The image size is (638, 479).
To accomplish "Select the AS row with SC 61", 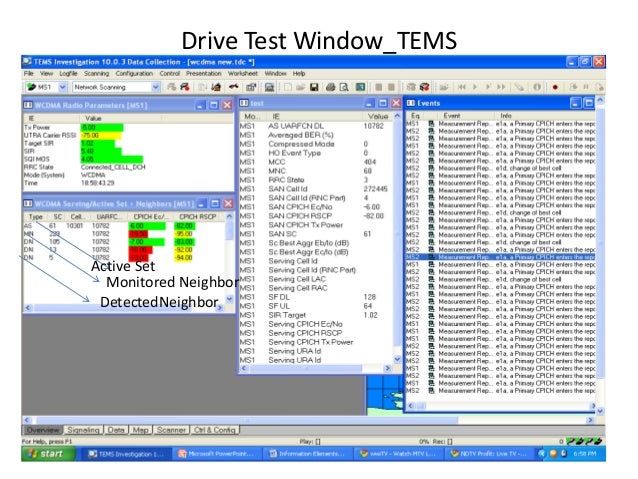I will [123, 225].
